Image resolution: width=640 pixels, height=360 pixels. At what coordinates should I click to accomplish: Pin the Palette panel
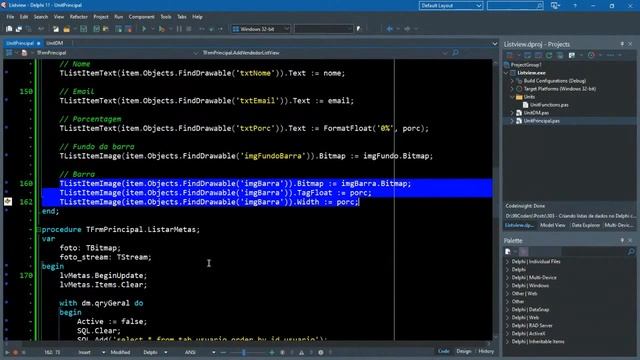coord(622,240)
